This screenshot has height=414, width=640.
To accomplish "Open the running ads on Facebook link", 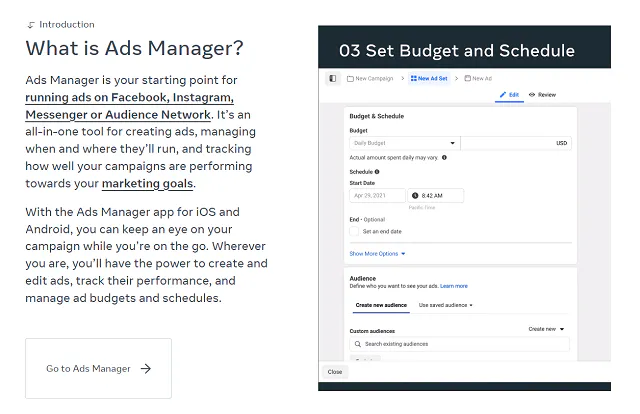I will coord(129,106).
